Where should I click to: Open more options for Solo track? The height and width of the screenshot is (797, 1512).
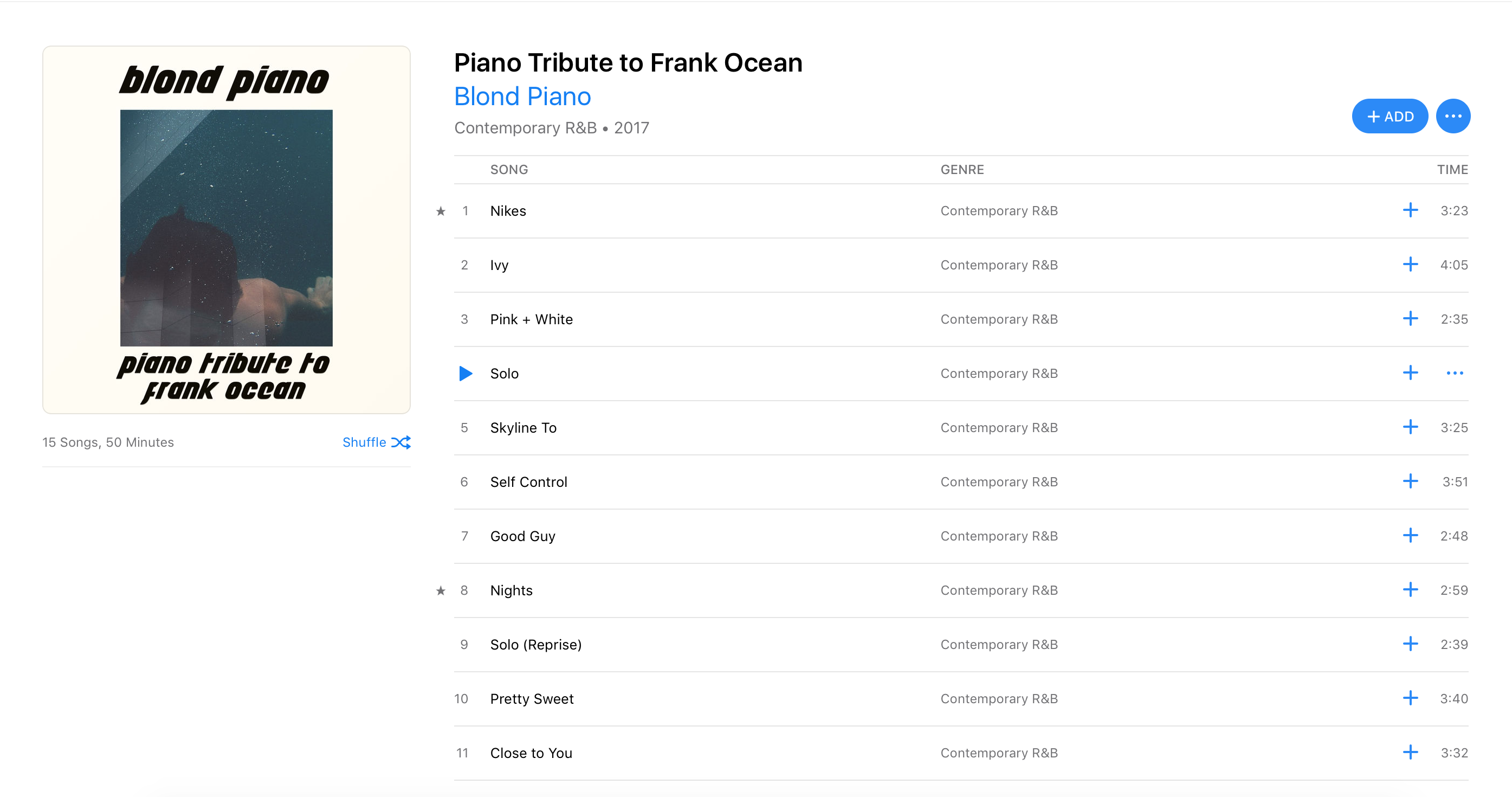pyautogui.click(x=1455, y=374)
